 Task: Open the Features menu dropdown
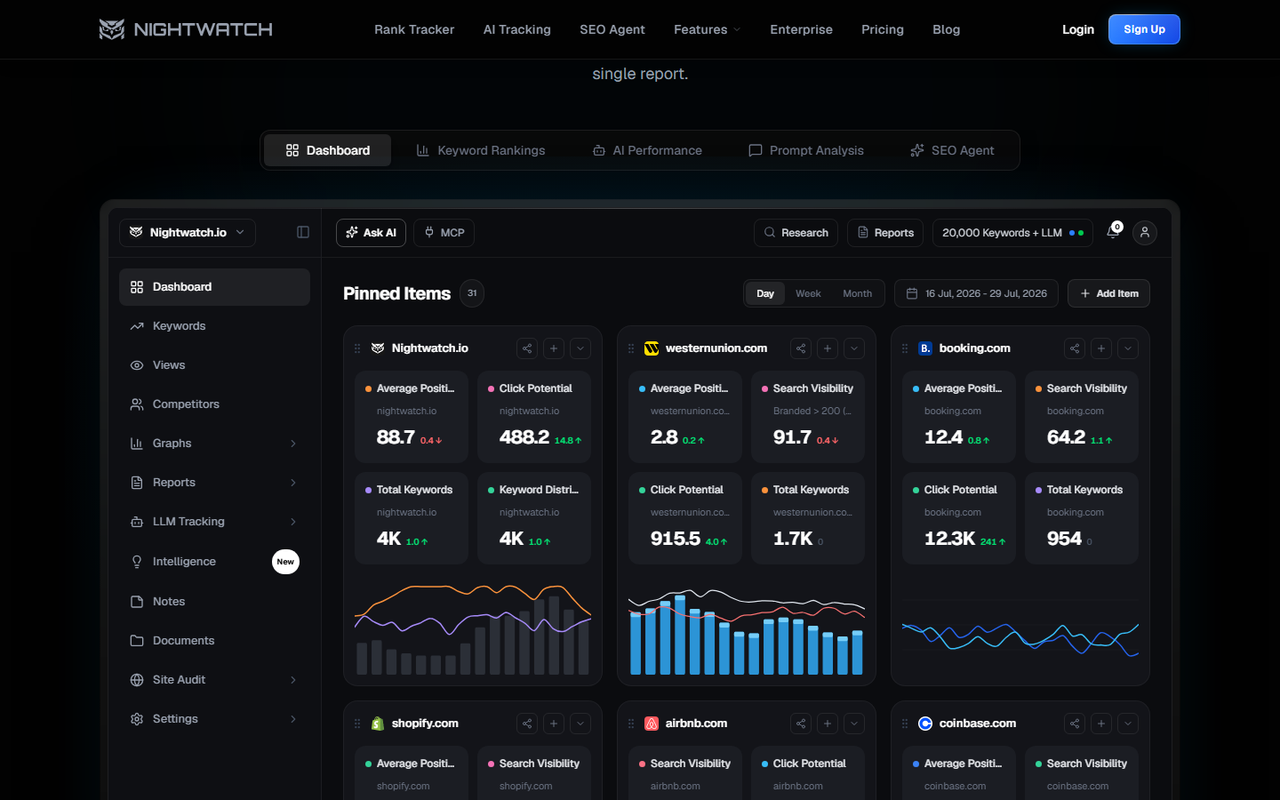(707, 29)
